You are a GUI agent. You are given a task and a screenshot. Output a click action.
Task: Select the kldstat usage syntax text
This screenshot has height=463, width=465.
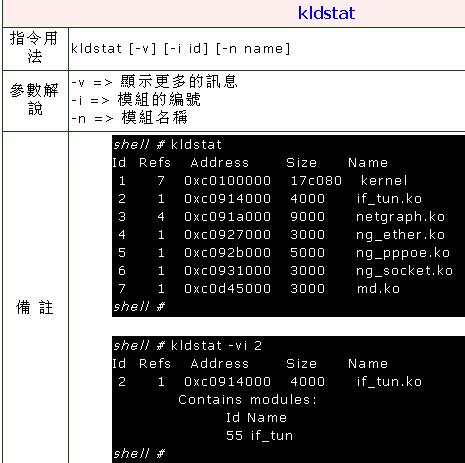[x=180, y=49]
